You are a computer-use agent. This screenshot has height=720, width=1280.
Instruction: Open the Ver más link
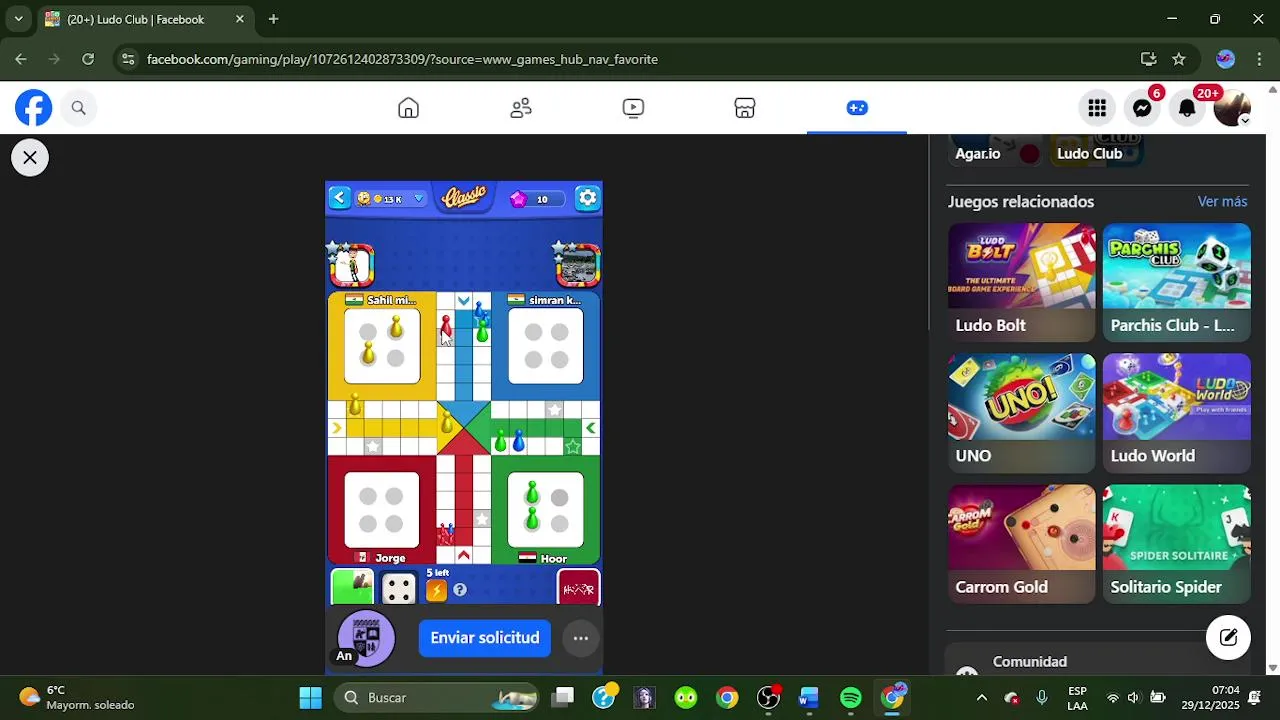click(x=1222, y=201)
